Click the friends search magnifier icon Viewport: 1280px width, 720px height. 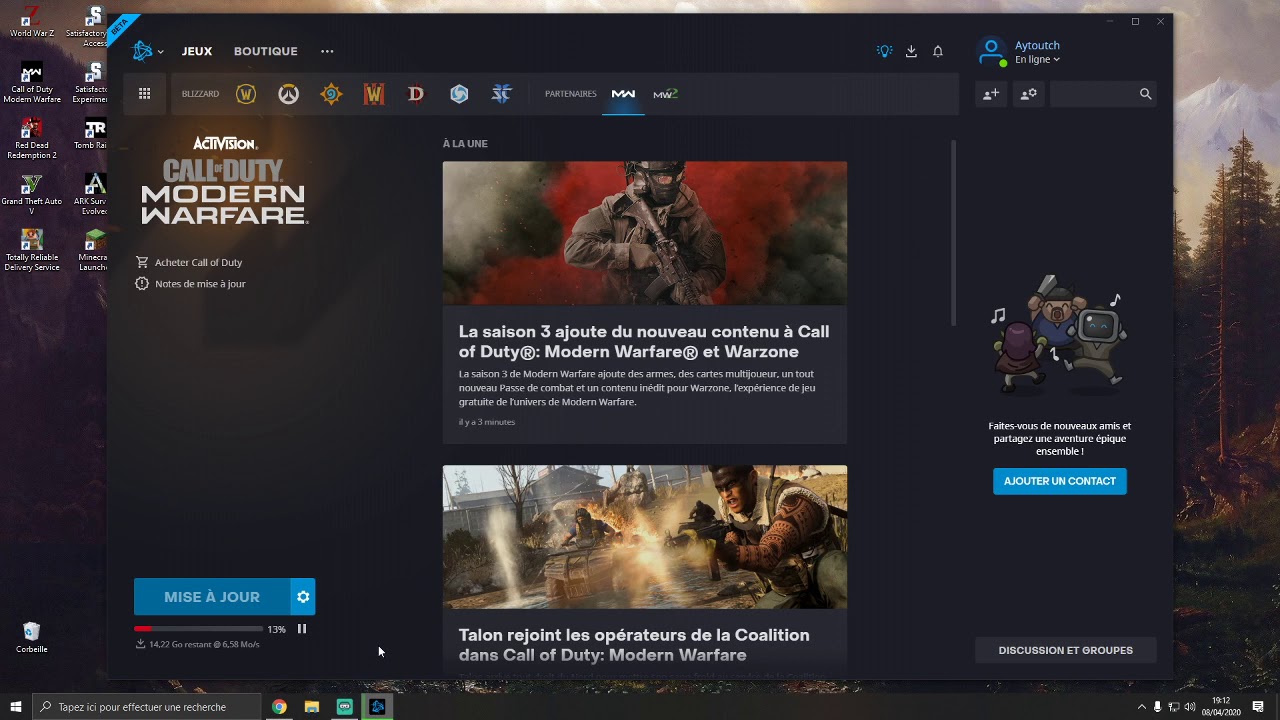[1145, 94]
